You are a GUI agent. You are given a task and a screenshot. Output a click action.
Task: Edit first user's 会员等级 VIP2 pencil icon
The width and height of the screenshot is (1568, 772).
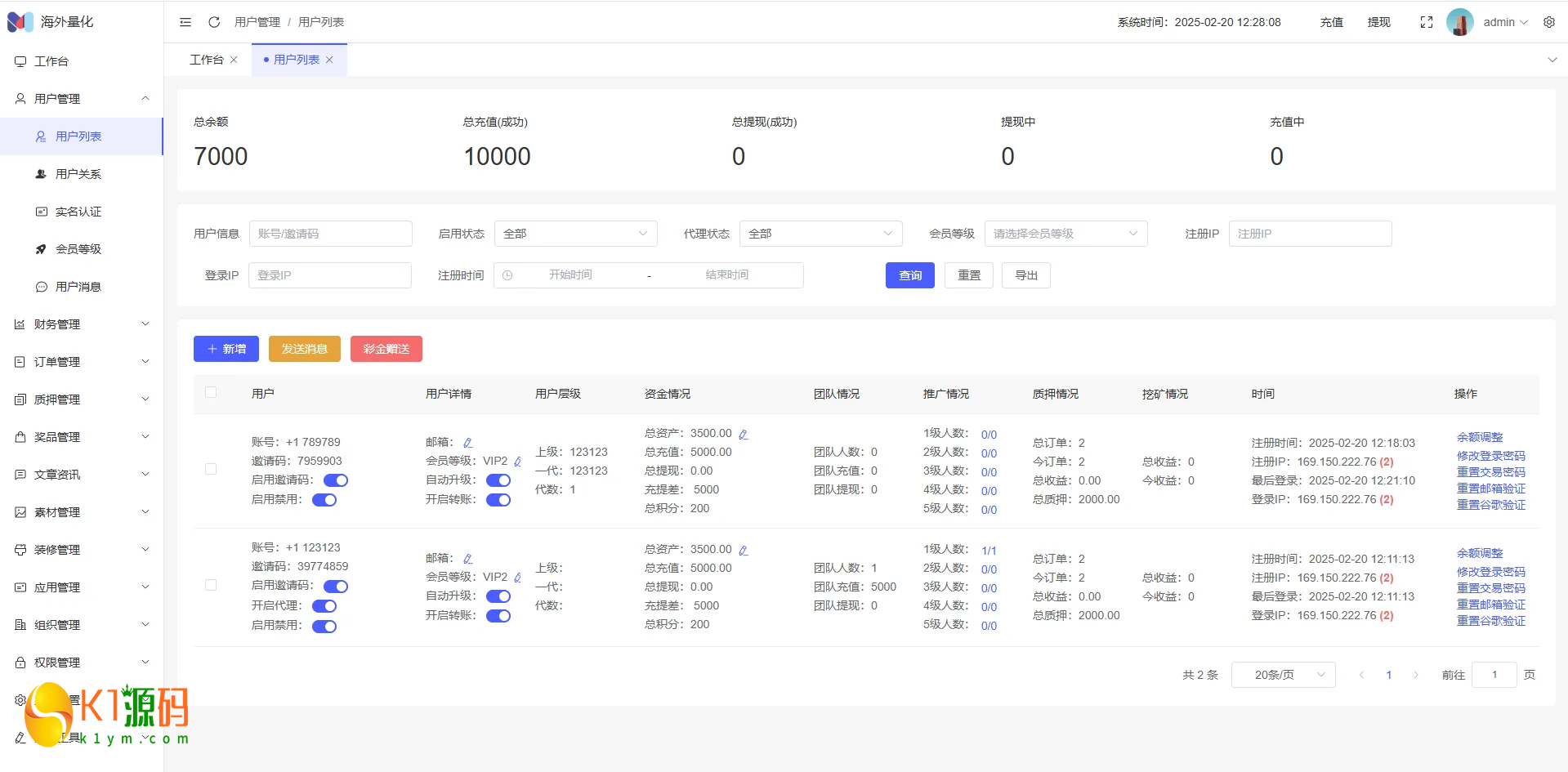[x=517, y=462]
